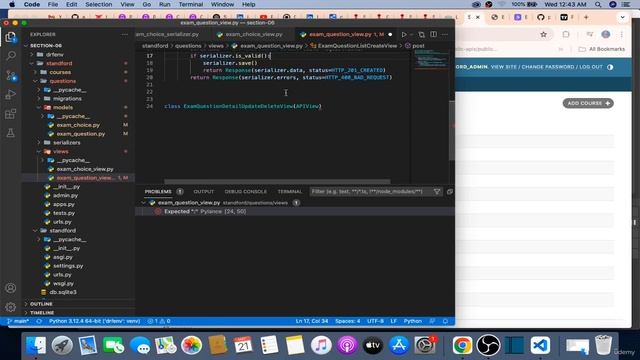Viewport: 640px width, 360px height.
Task: Open the Manage gear icon
Action: click(x=11, y=307)
